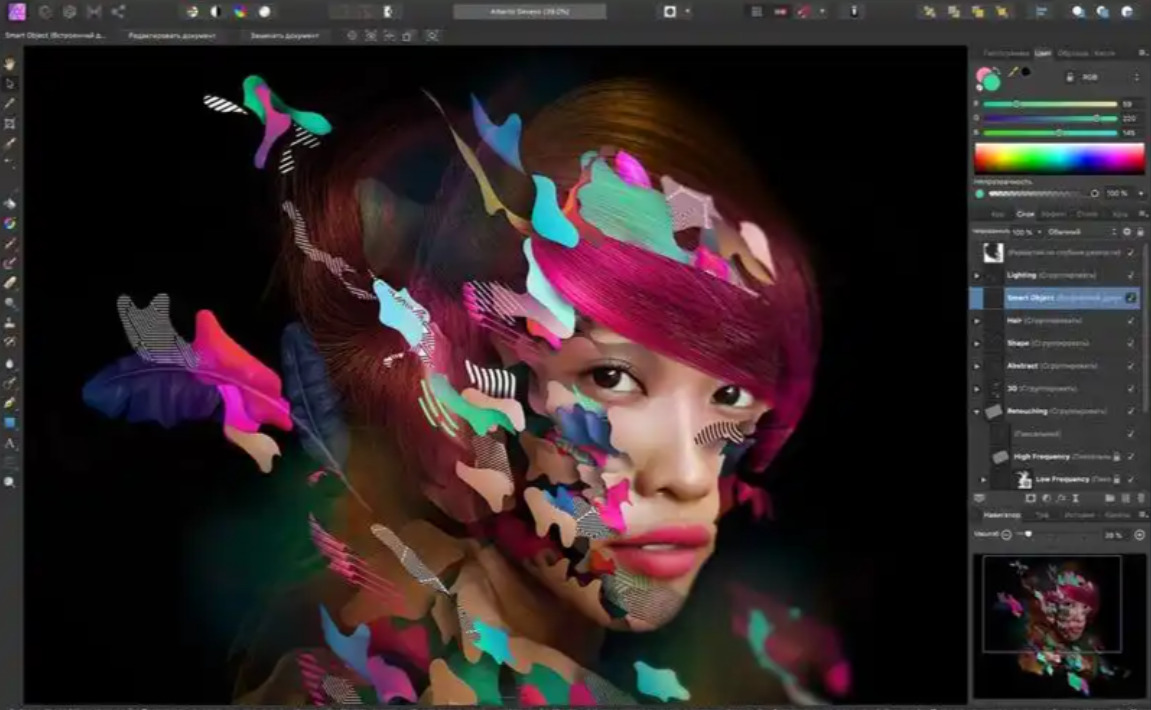Click the Export Persona share icon
Image resolution: width=1151 pixels, height=710 pixels.
click(x=118, y=12)
